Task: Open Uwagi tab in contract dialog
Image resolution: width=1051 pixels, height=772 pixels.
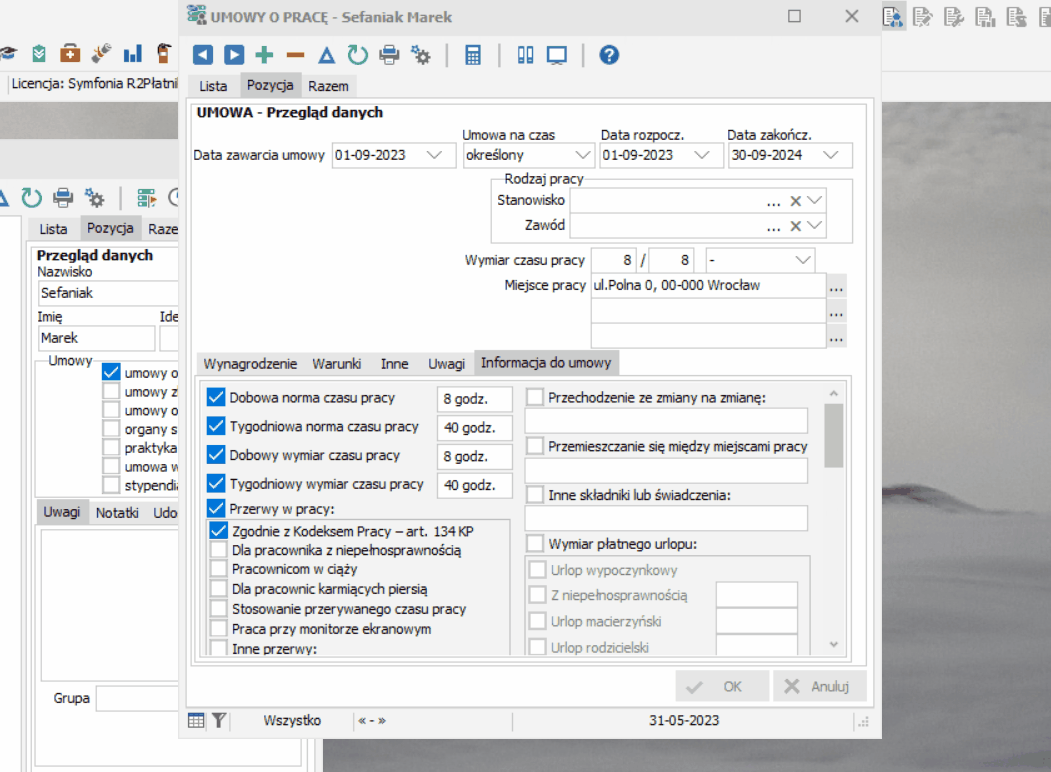Action: click(446, 364)
